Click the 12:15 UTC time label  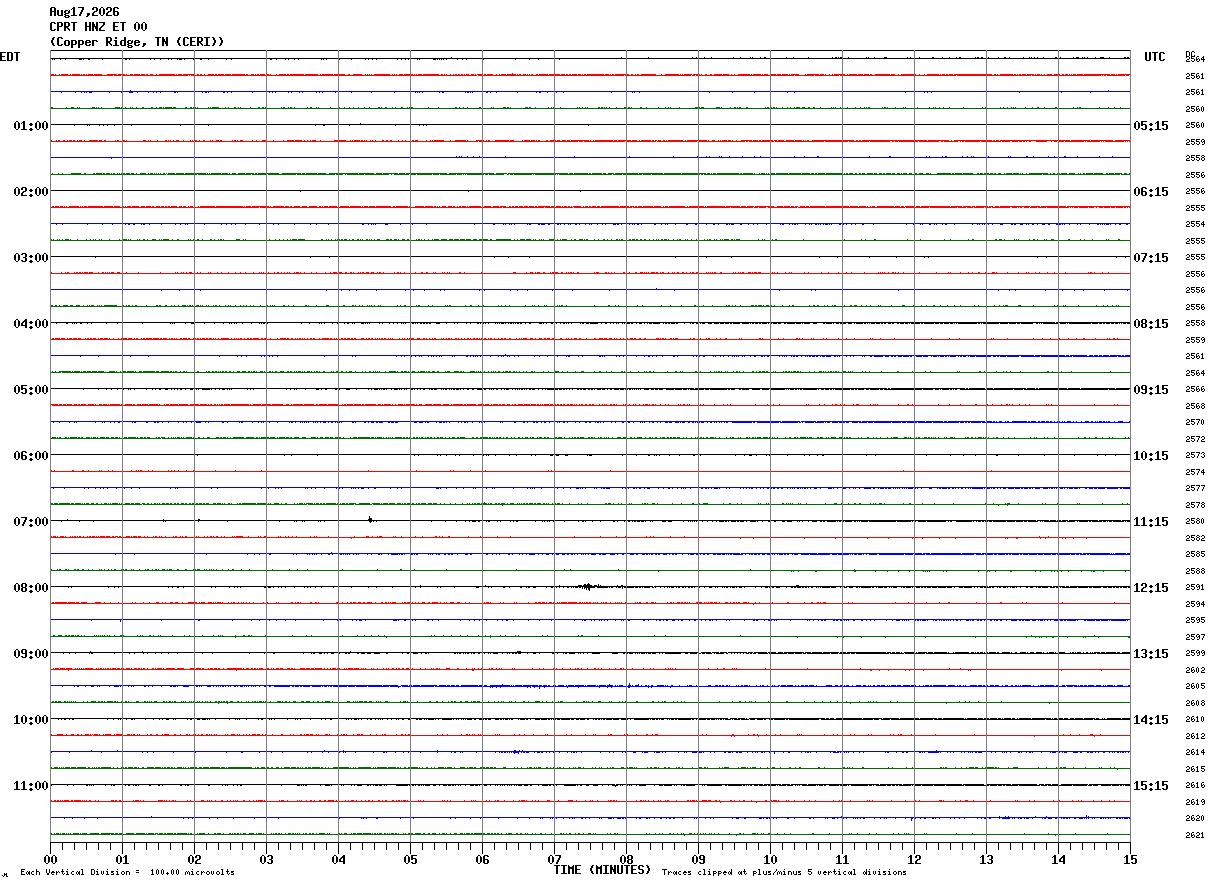(1150, 588)
